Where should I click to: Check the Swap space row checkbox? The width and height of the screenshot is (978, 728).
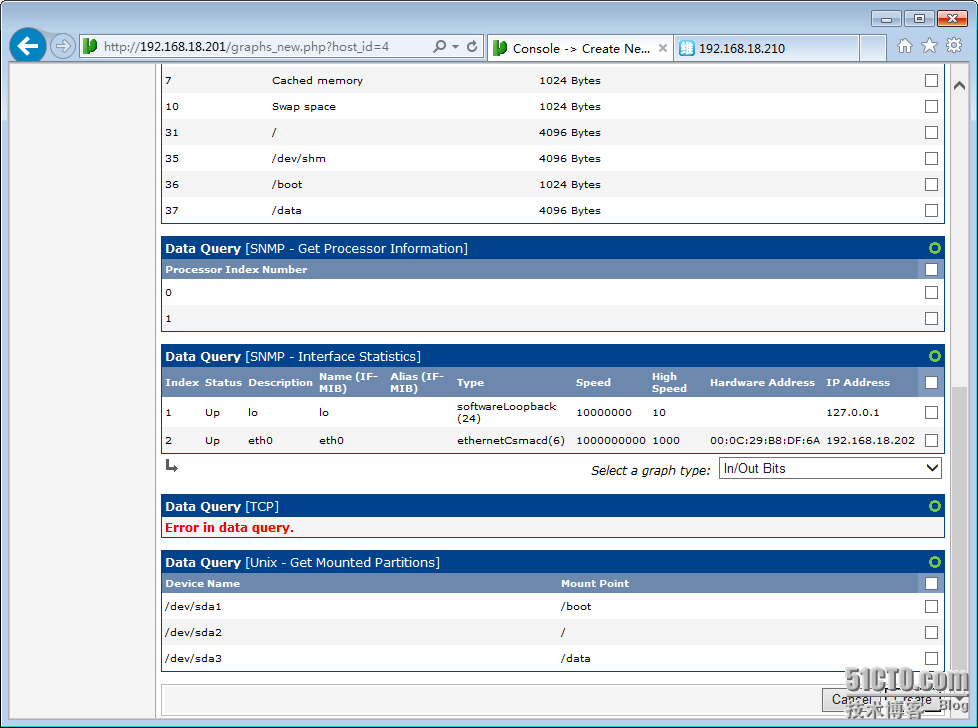(x=931, y=107)
